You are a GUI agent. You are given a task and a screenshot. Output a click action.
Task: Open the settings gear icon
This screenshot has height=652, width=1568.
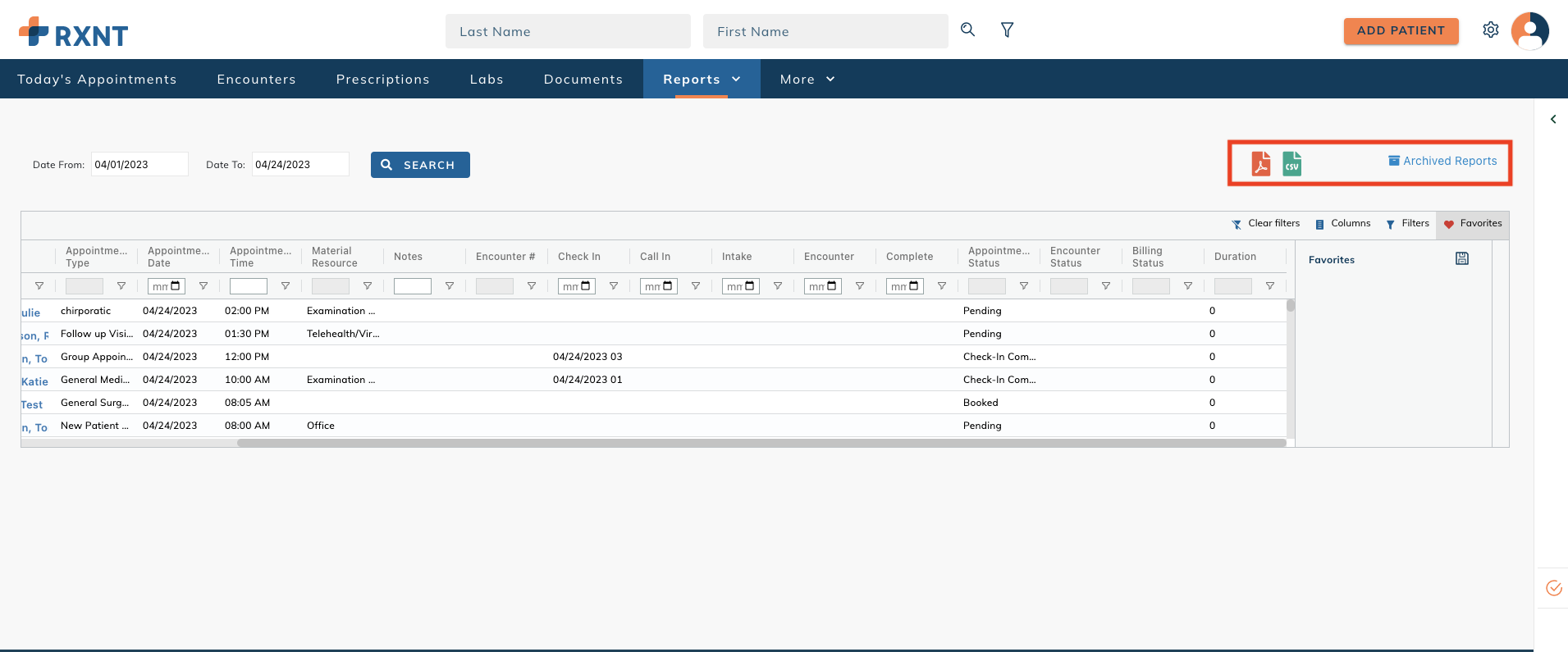coord(1491,30)
